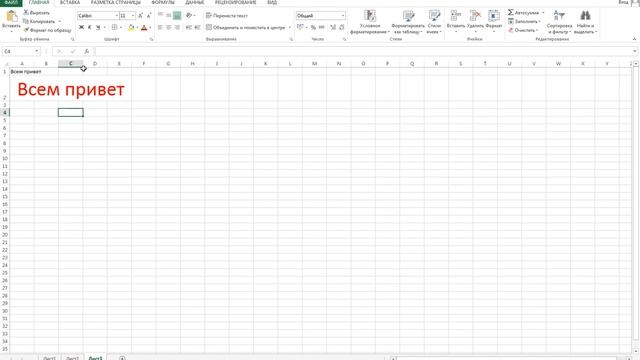Open the font color dropdown arrow
The image size is (640, 360).
[x=150, y=28]
